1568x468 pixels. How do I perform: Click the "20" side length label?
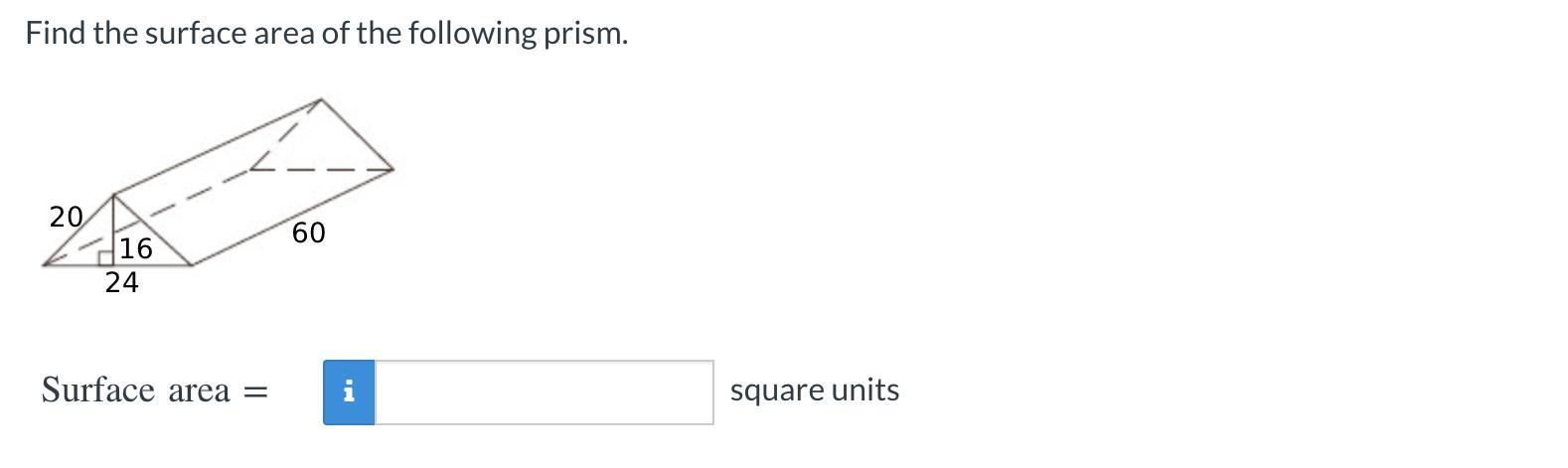(66, 217)
